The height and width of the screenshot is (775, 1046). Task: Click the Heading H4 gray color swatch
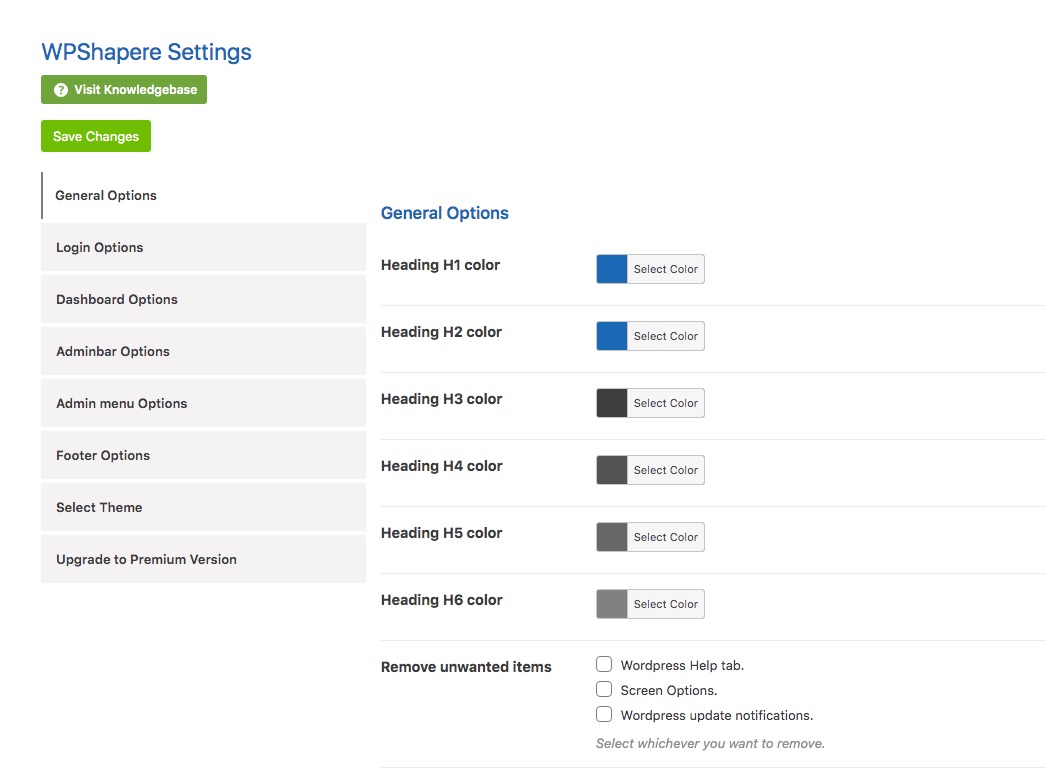(x=612, y=470)
